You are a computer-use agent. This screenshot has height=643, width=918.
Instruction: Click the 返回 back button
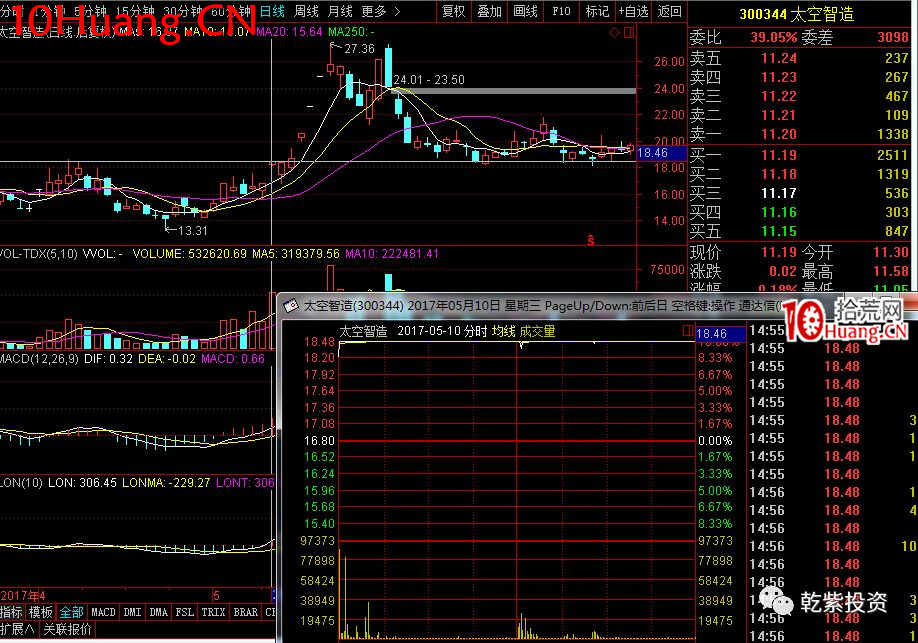coord(669,11)
